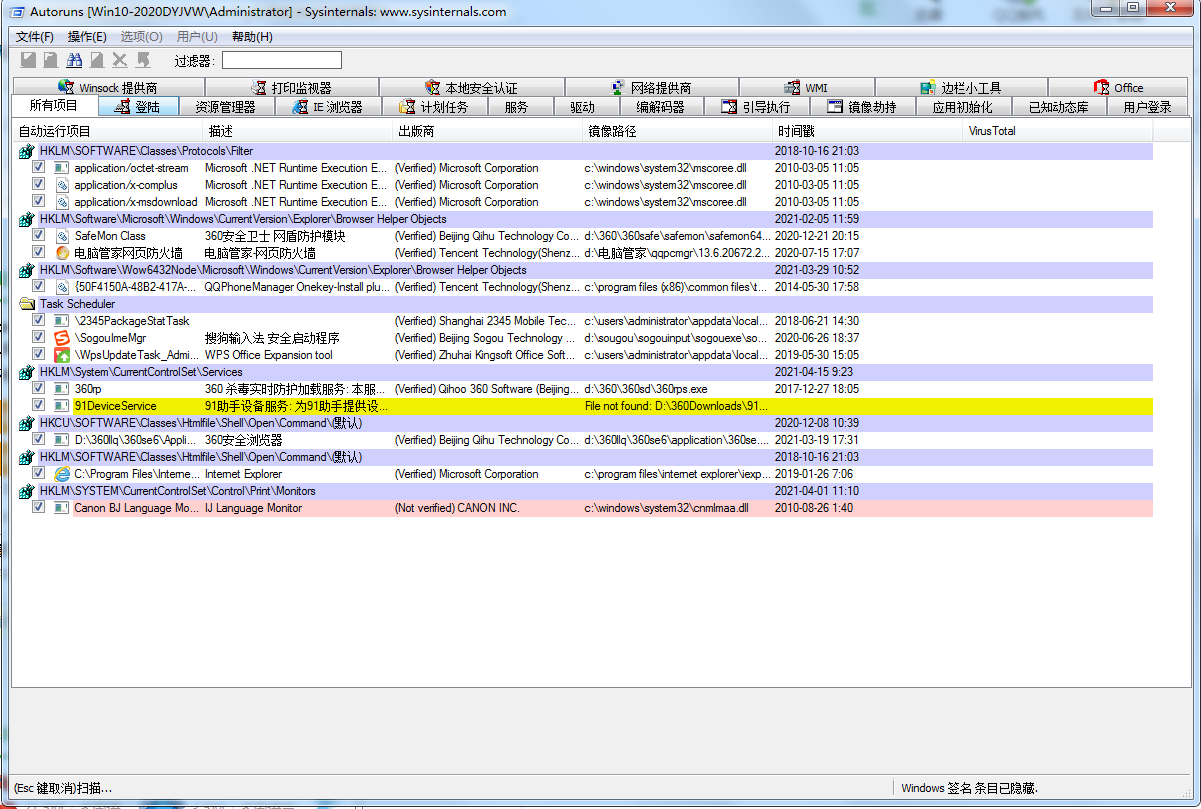1201x809 pixels.
Task: Toggle checkbox for application/octet-stream
Action: 38,168
